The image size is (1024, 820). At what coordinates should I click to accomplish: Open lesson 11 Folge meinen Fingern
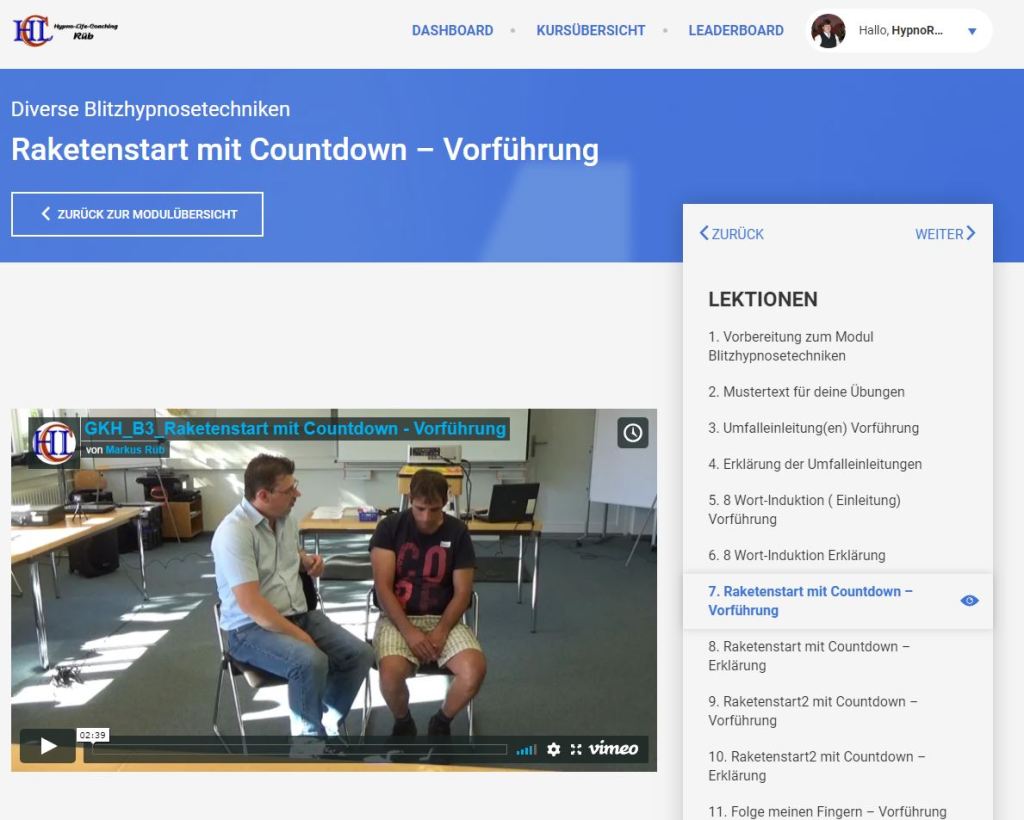pos(827,812)
